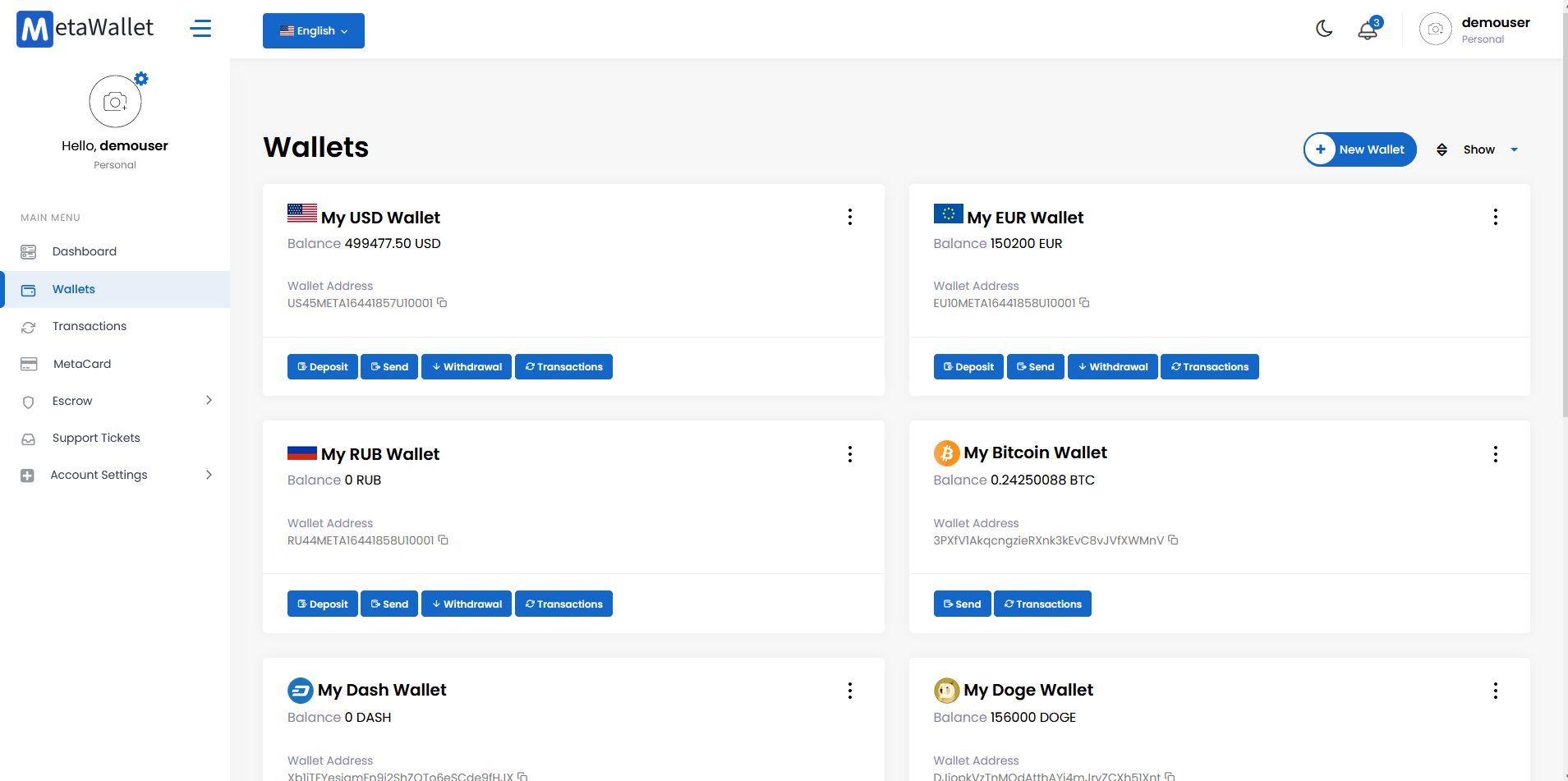Click Withdrawal on the EUR wallet
The height and width of the screenshot is (781, 1568).
[1113, 367]
